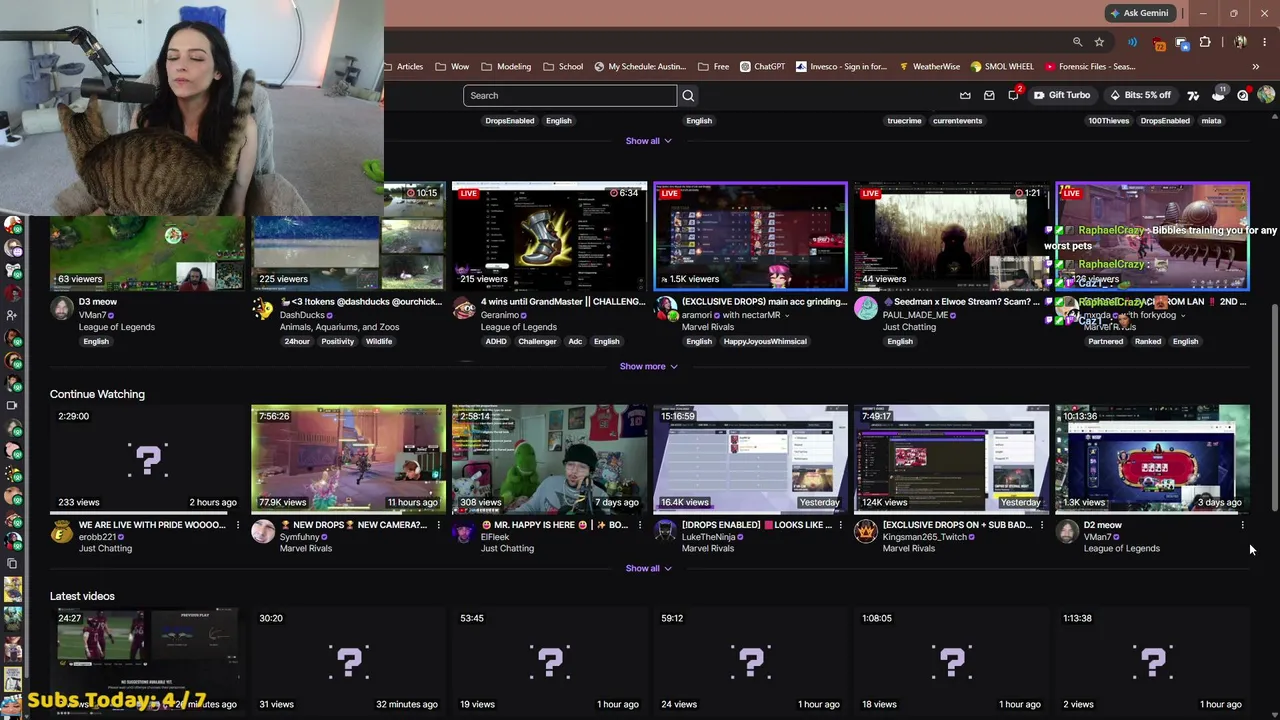Expand Show more live channels
The height and width of the screenshot is (720, 1280).
click(649, 366)
